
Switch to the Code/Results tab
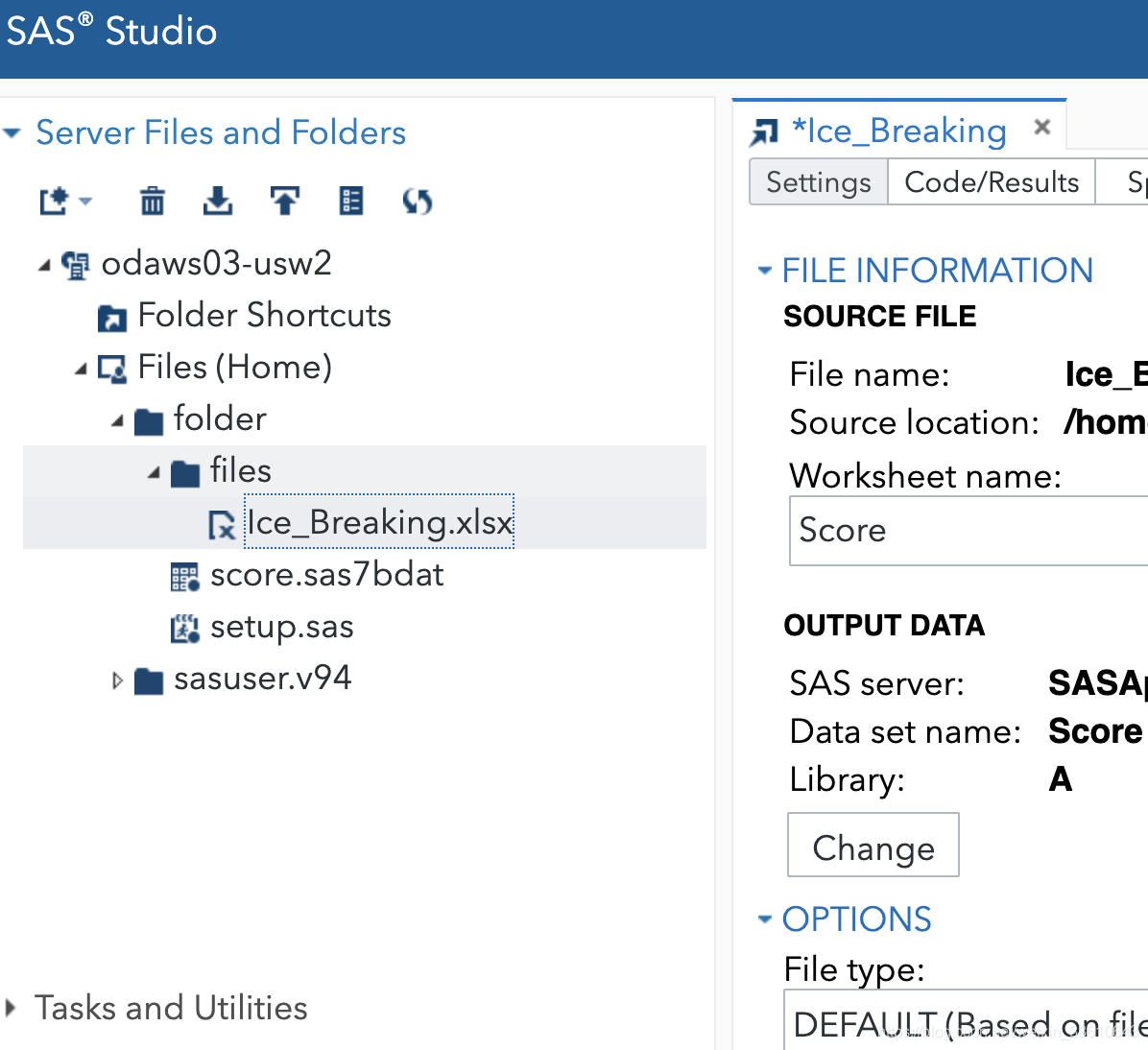[x=992, y=181]
